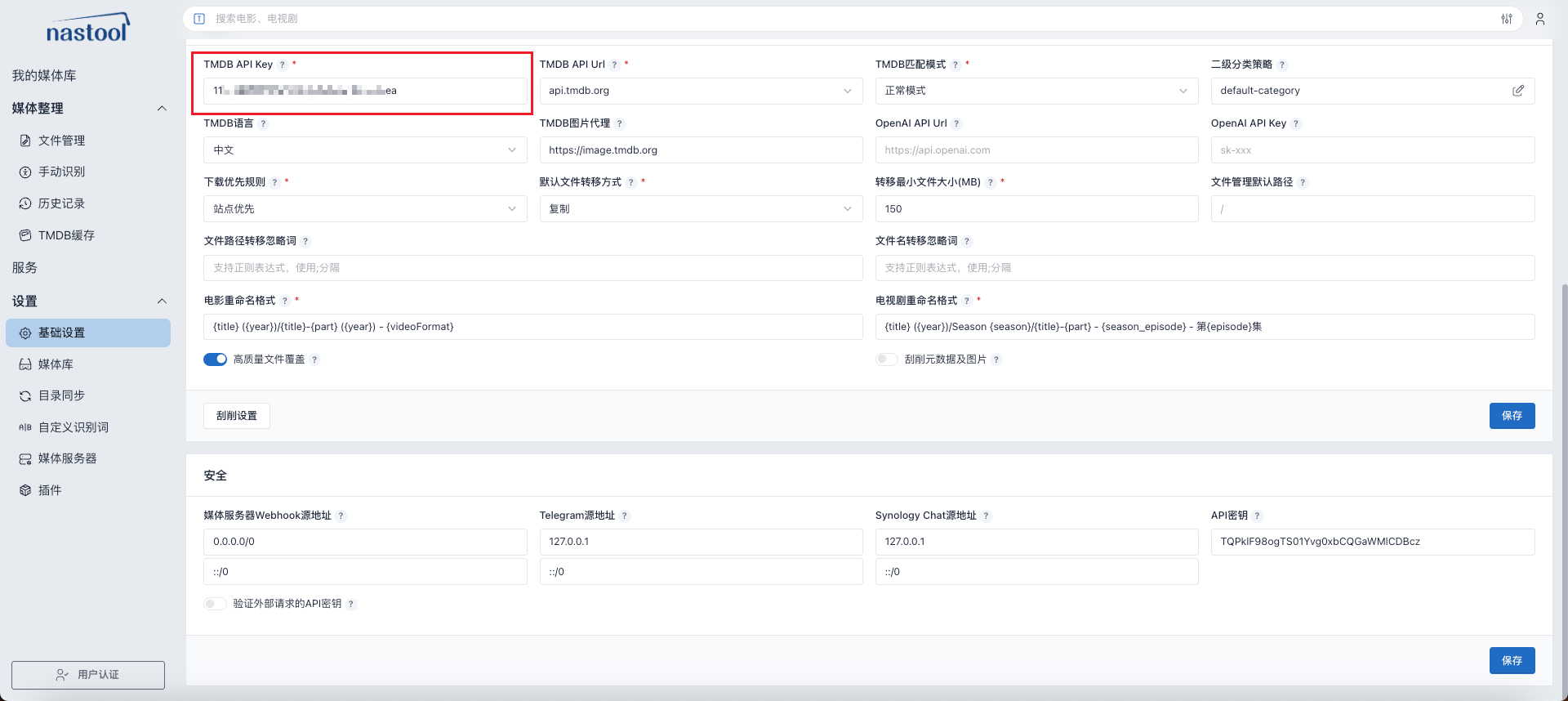Click help icon beside 媒体服务器Webhook源地址
This screenshot has height=701, width=1568.
[341, 516]
